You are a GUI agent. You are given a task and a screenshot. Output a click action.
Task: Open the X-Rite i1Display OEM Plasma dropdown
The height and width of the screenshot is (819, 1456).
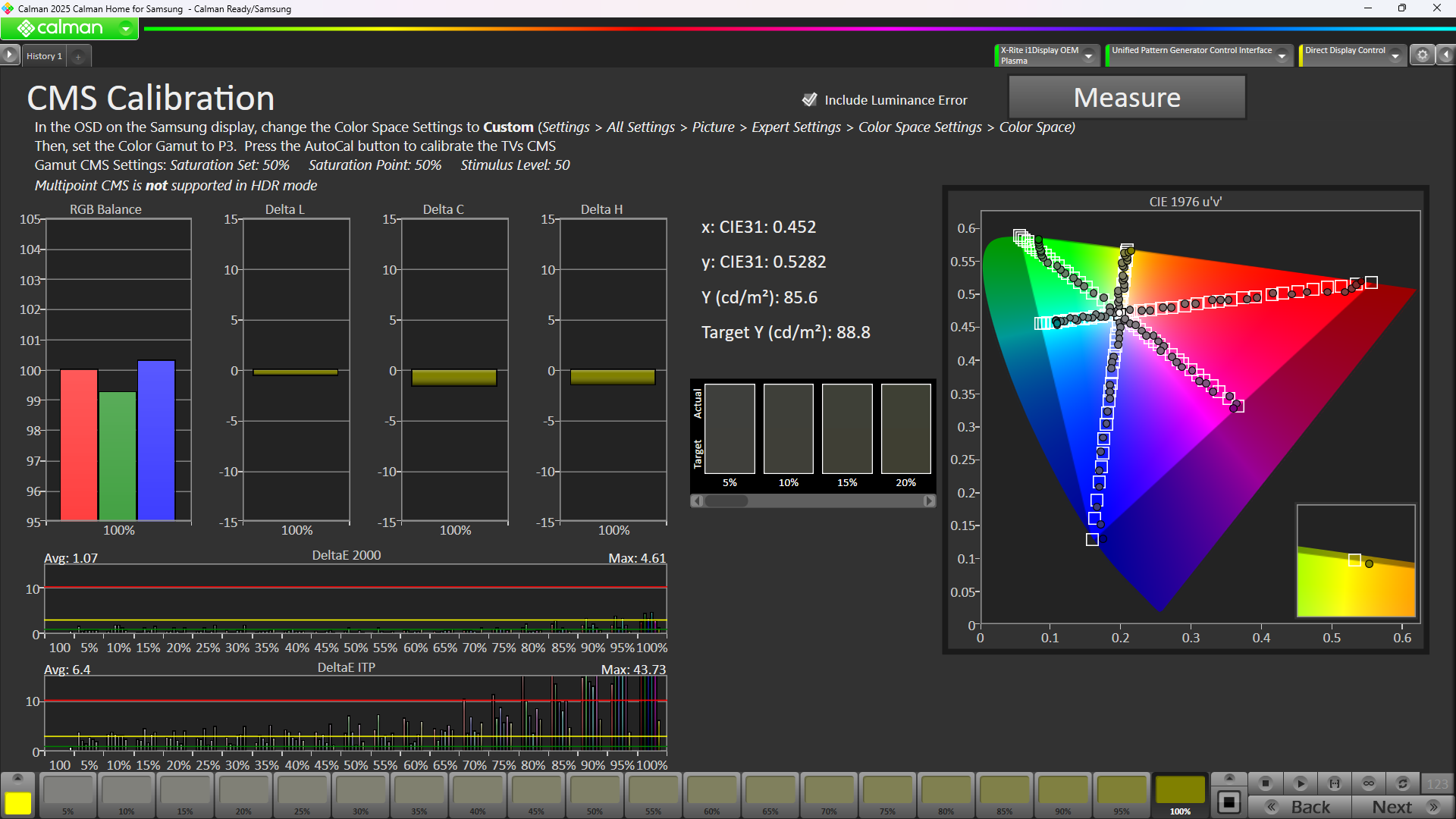click(1089, 55)
